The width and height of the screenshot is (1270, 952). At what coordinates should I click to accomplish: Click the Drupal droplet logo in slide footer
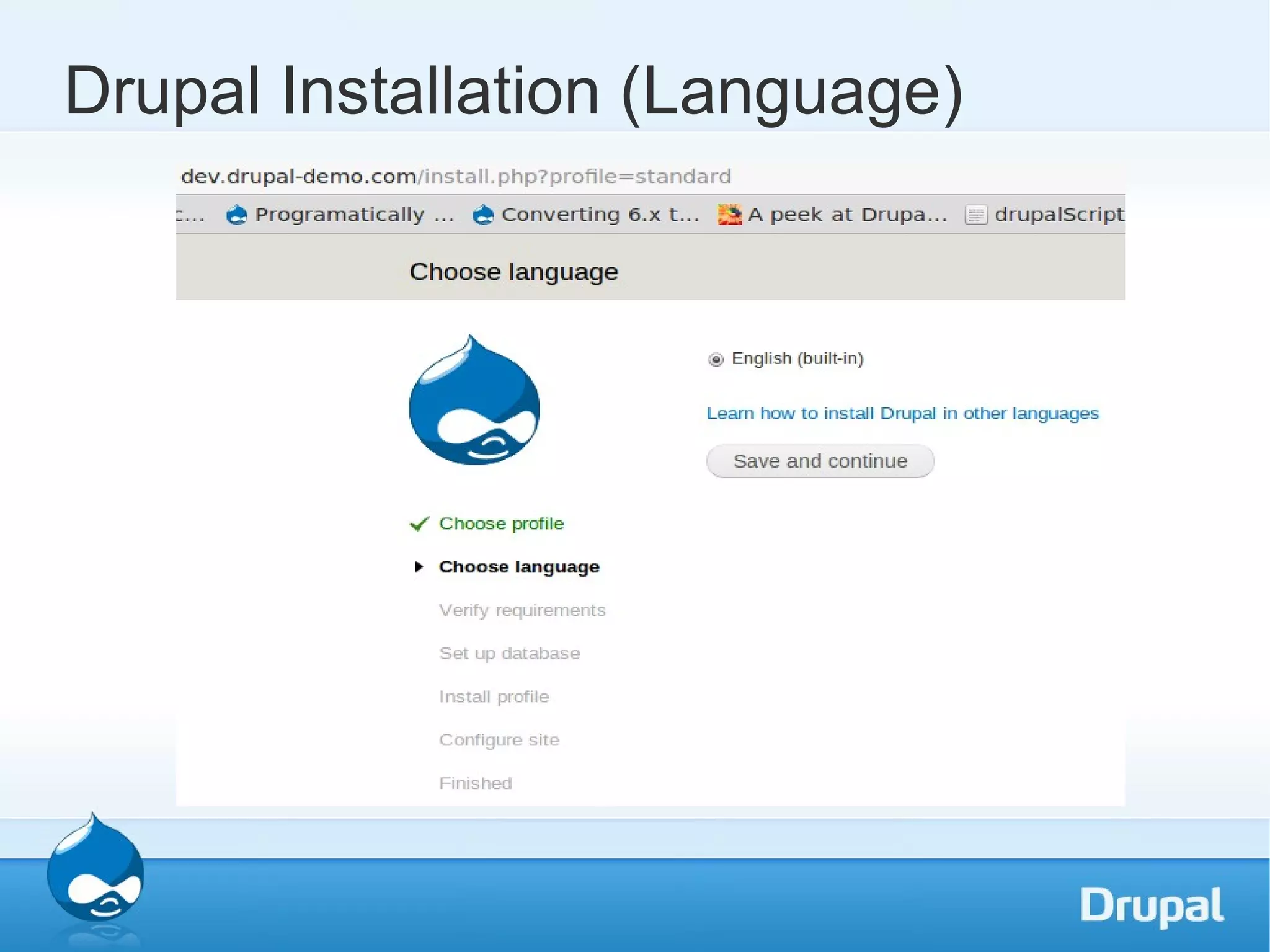click(95, 867)
